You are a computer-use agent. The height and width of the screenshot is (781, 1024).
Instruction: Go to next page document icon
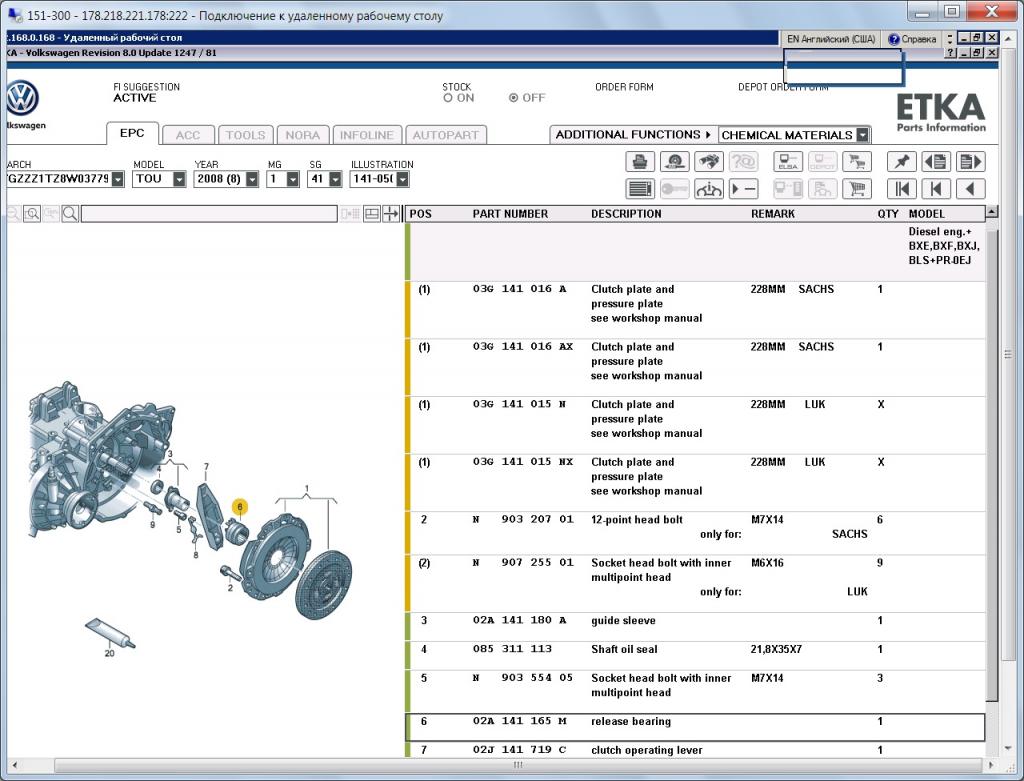(971, 161)
